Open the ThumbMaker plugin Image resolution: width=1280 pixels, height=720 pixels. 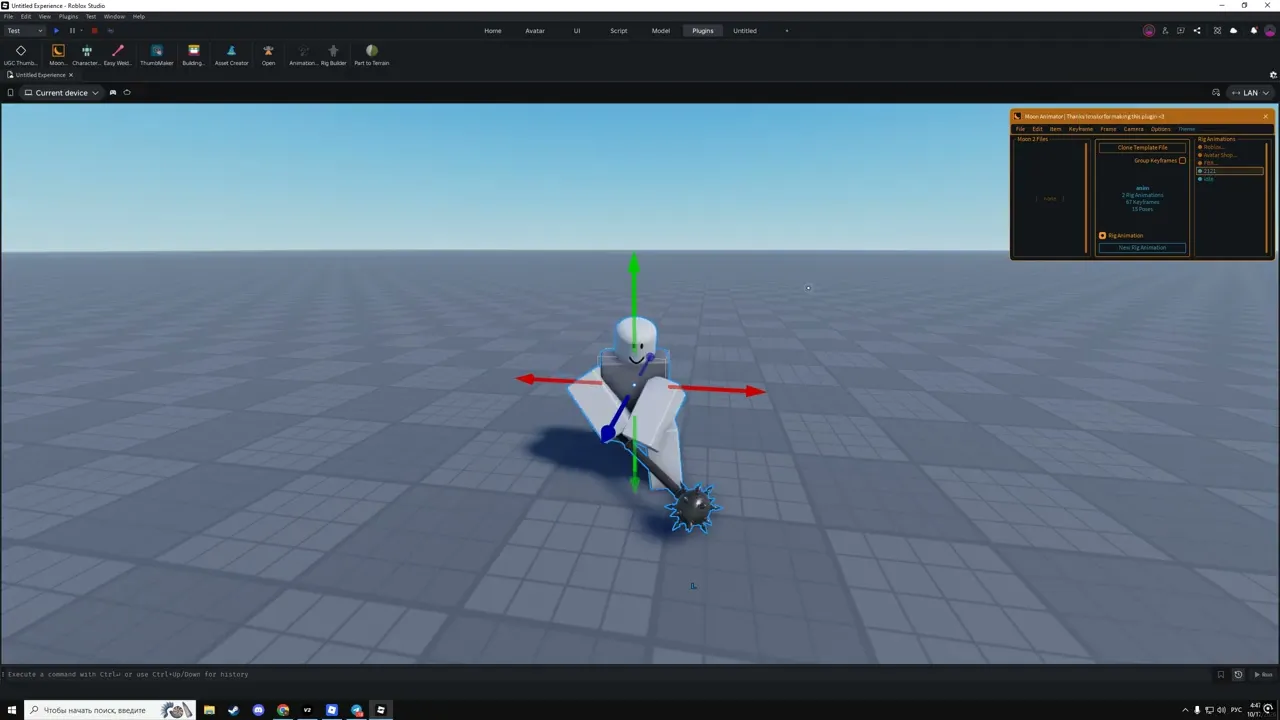(x=156, y=54)
